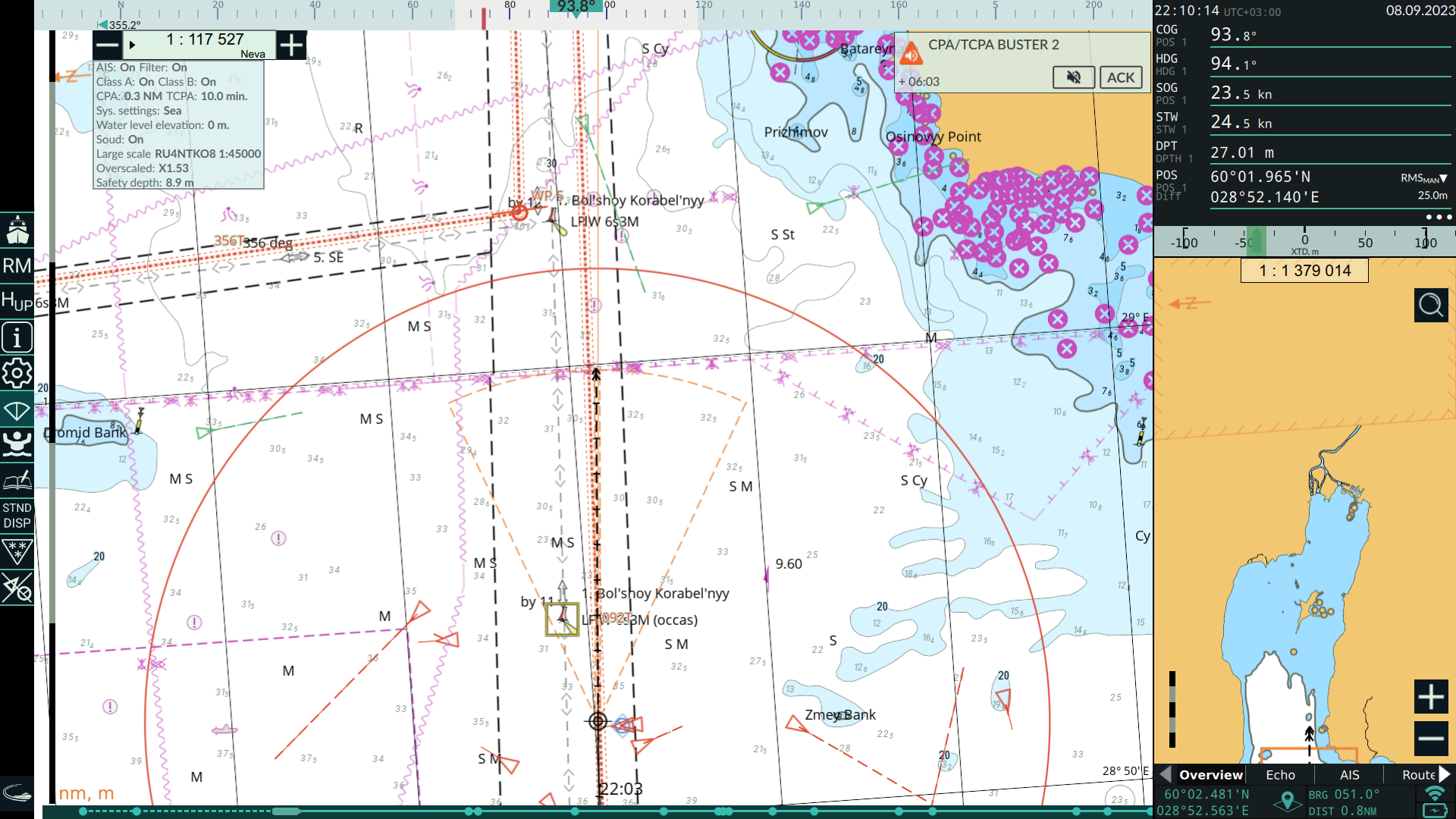Open the RMS MAN dropdown arrow
Screen dimensions: 1456x819
[1443, 179]
